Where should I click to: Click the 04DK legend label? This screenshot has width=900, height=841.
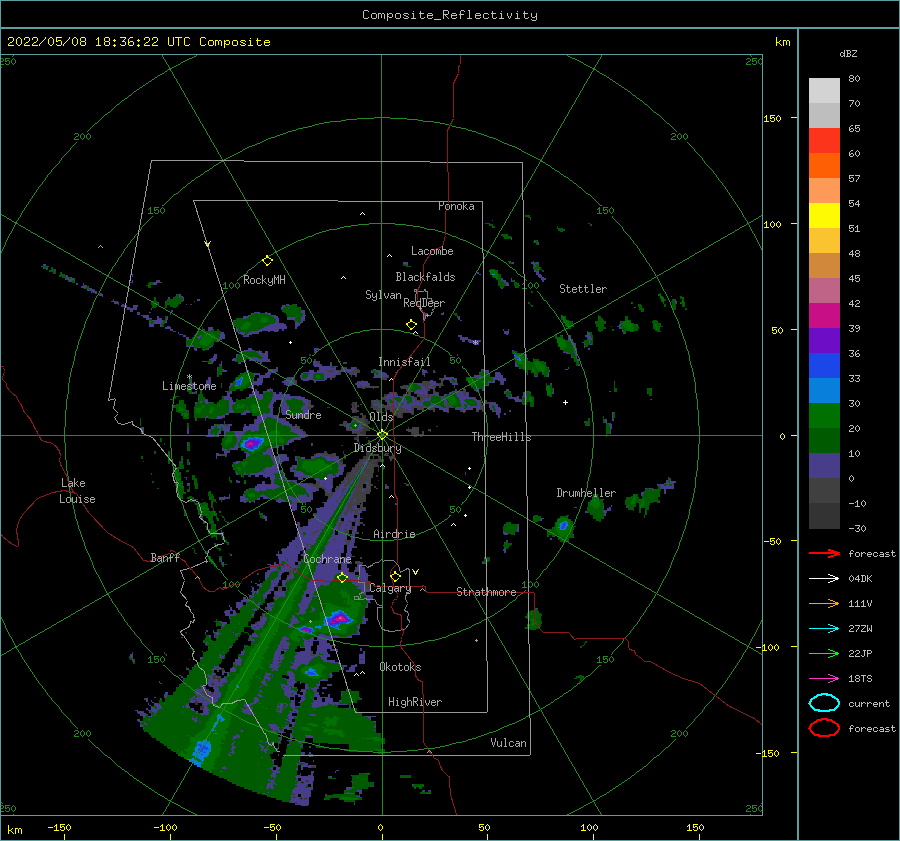click(860, 579)
